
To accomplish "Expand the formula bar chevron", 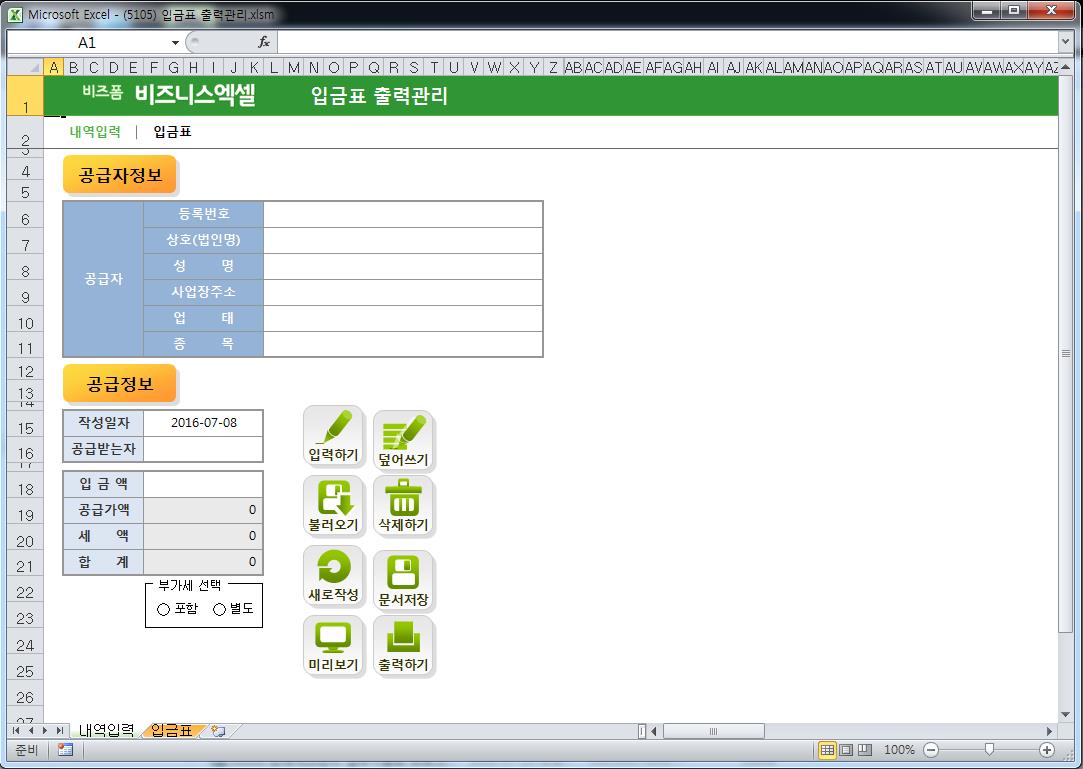I will coord(1065,42).
